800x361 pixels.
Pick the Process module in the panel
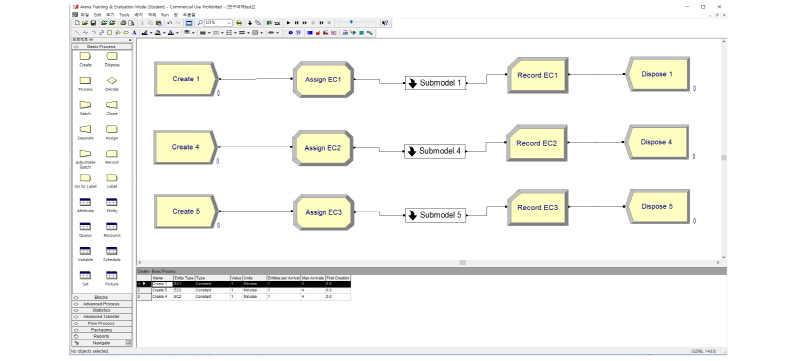point(85,81)
